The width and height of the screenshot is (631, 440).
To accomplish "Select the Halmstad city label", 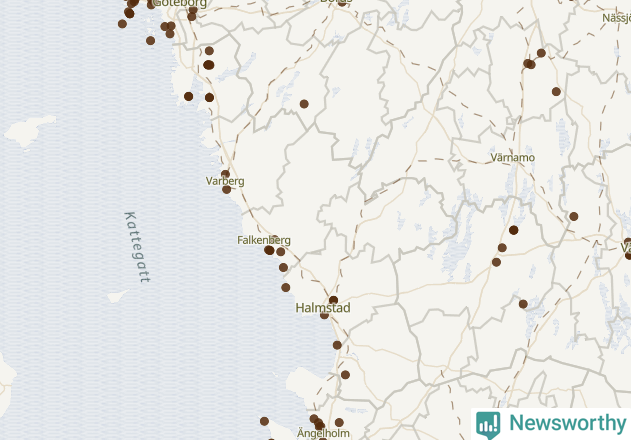I will pos(323,308).
